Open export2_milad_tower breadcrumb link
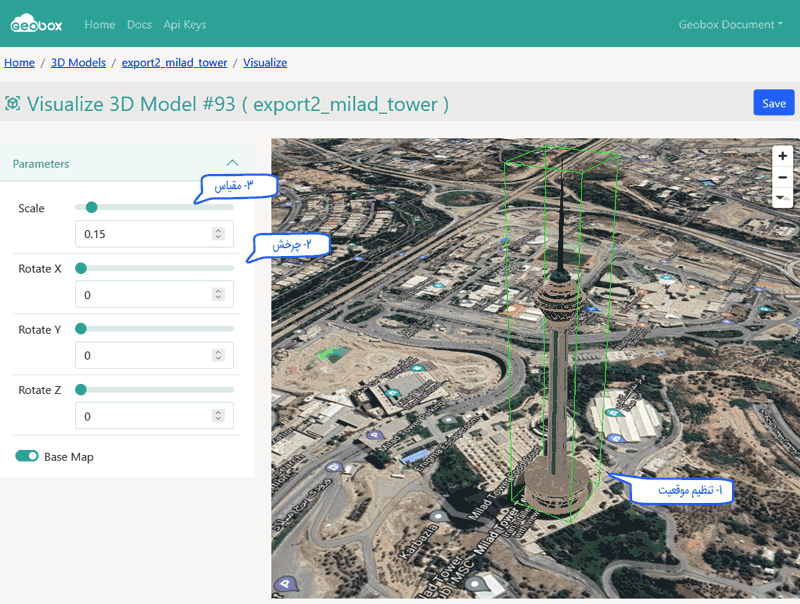Image resolution: width=800 pixels, height=604 pixels. point(174,62)
